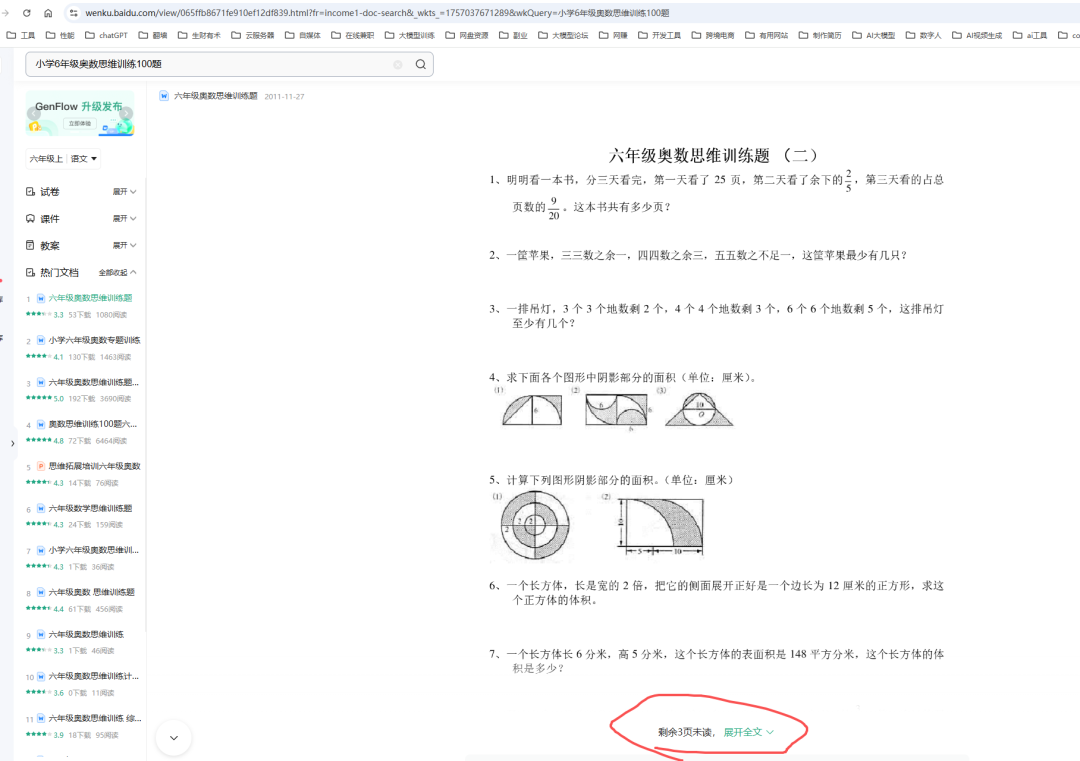
Task: Click the circular scroll arrow below the sidebar list
Action: click(x=174, y=737)
